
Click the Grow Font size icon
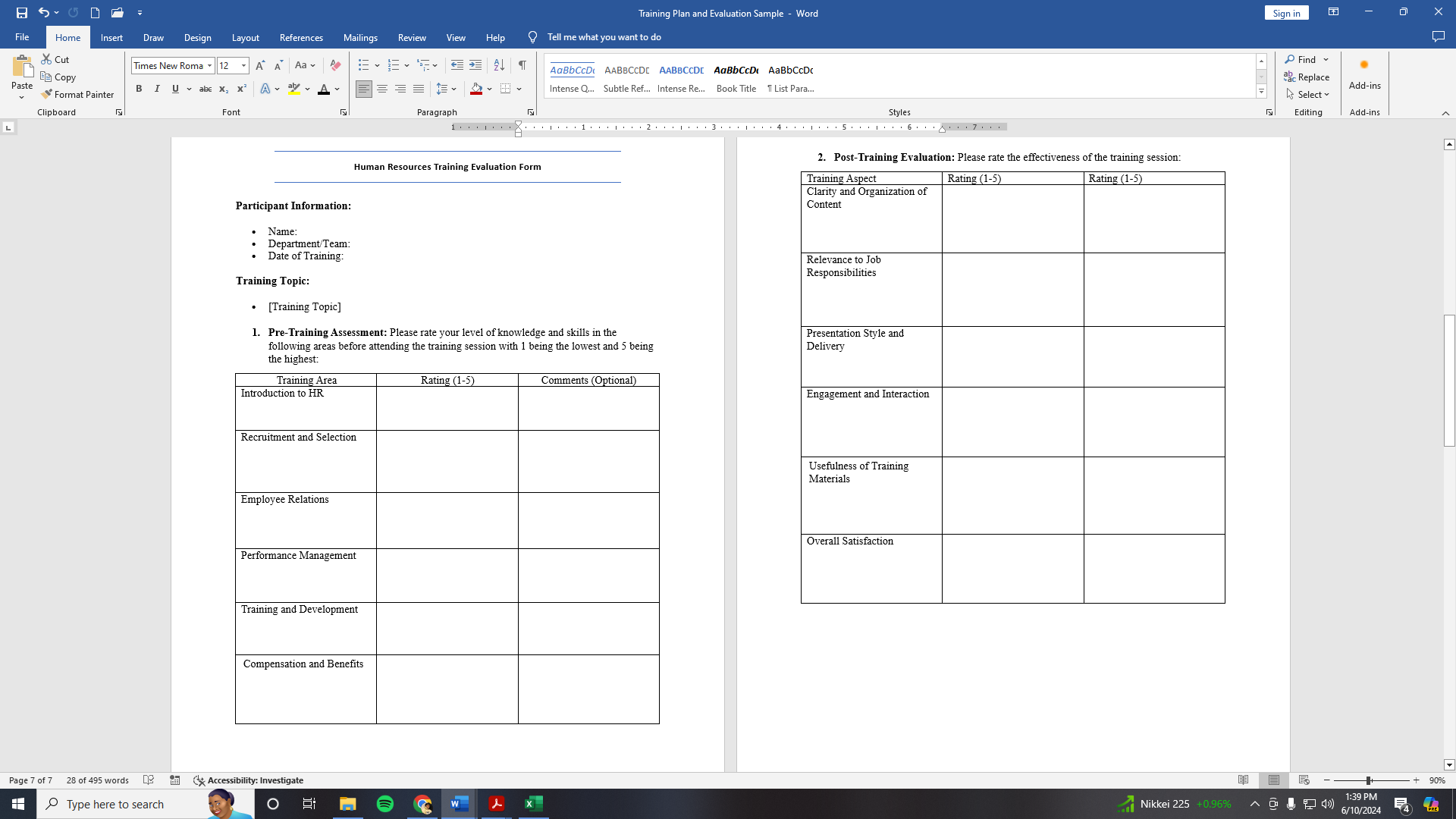[x=261, y=66]
